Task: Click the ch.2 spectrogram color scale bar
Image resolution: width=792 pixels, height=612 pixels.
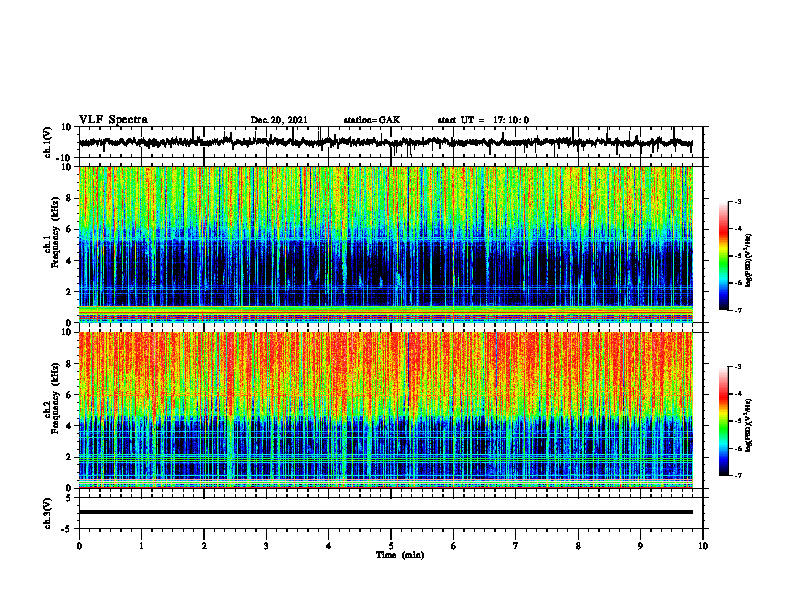Action: point(723,421)
